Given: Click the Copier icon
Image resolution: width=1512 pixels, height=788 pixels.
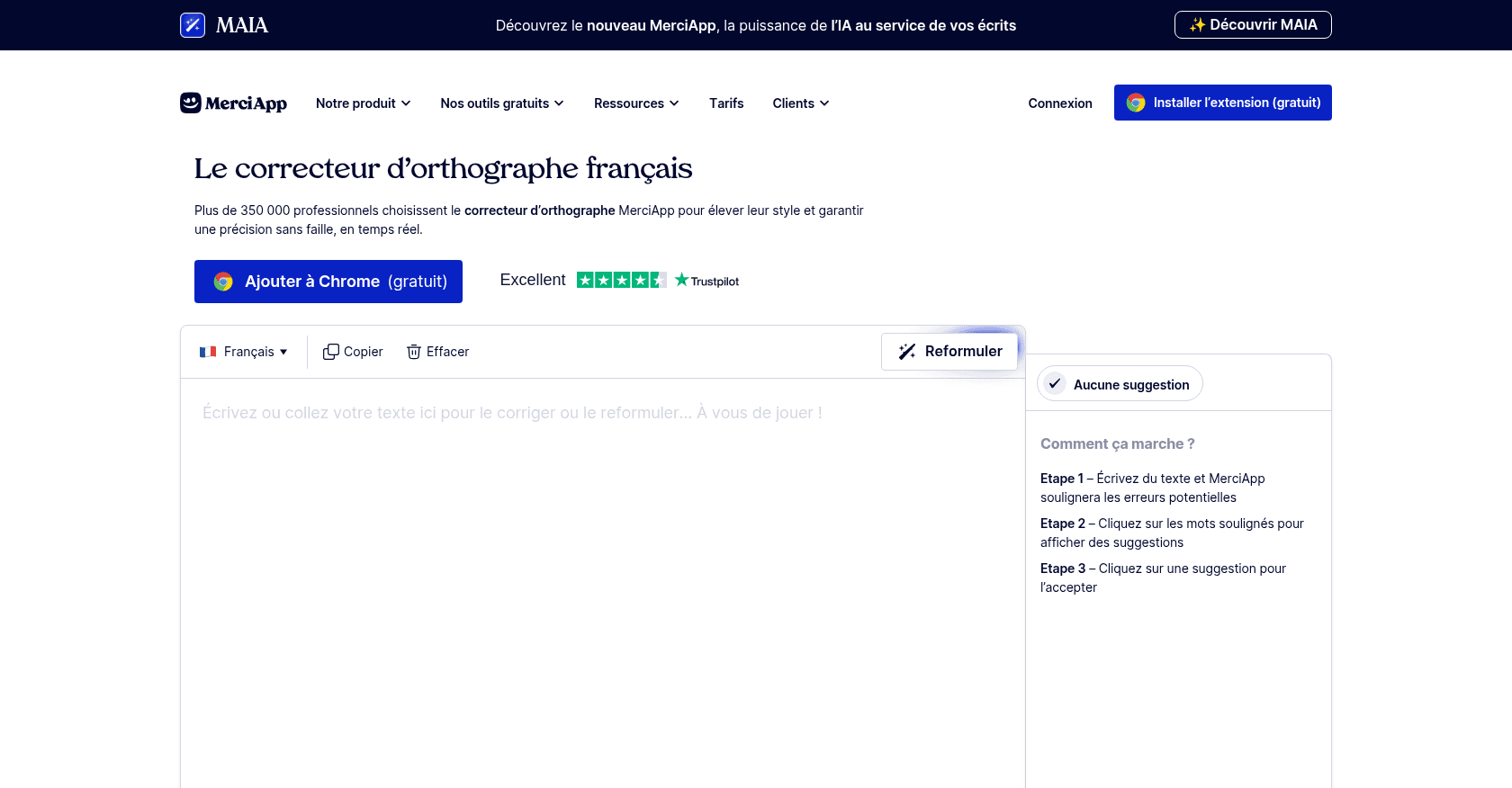Looking at the screenshot, I should [x=331, y=352].
